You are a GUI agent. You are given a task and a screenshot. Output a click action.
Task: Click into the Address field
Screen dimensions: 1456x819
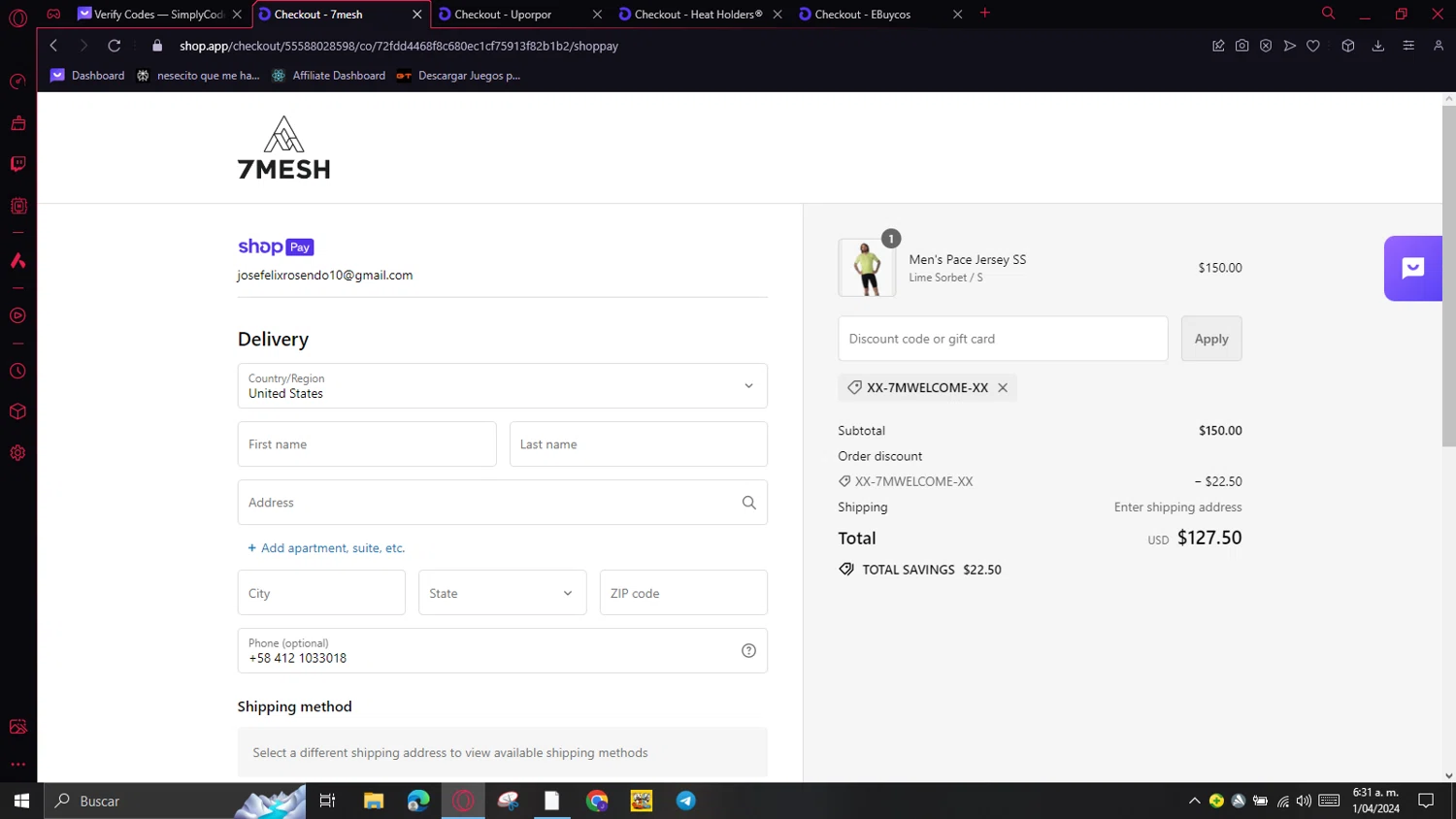click(x=503, y=503)
